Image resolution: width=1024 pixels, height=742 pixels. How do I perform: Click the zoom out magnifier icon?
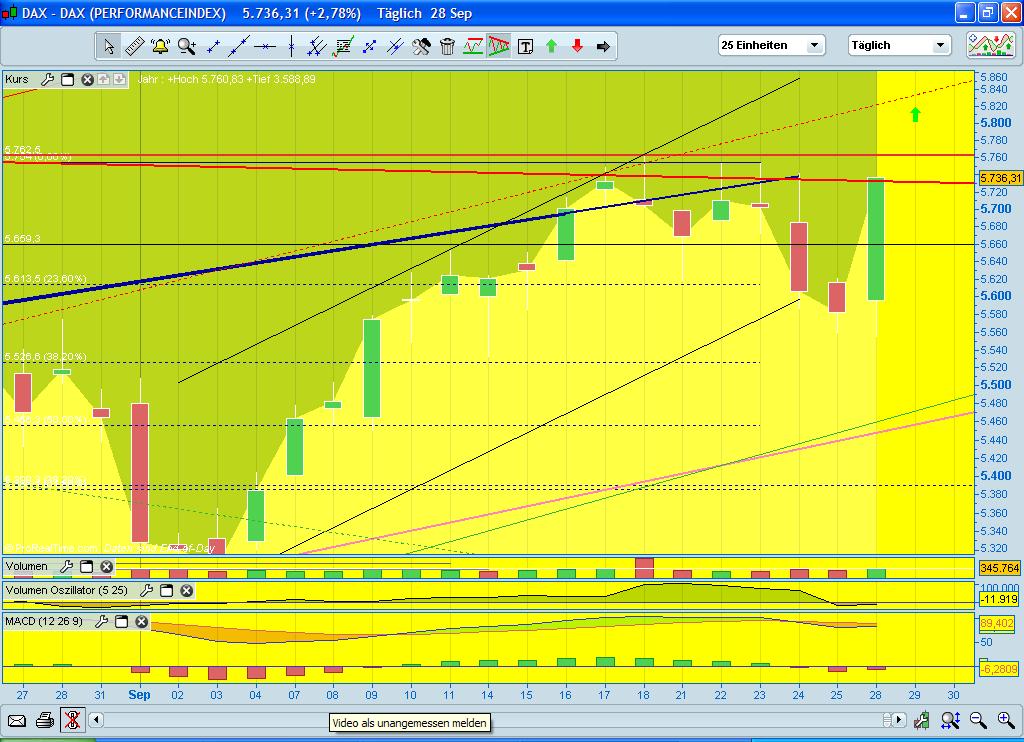coord(978,720)
